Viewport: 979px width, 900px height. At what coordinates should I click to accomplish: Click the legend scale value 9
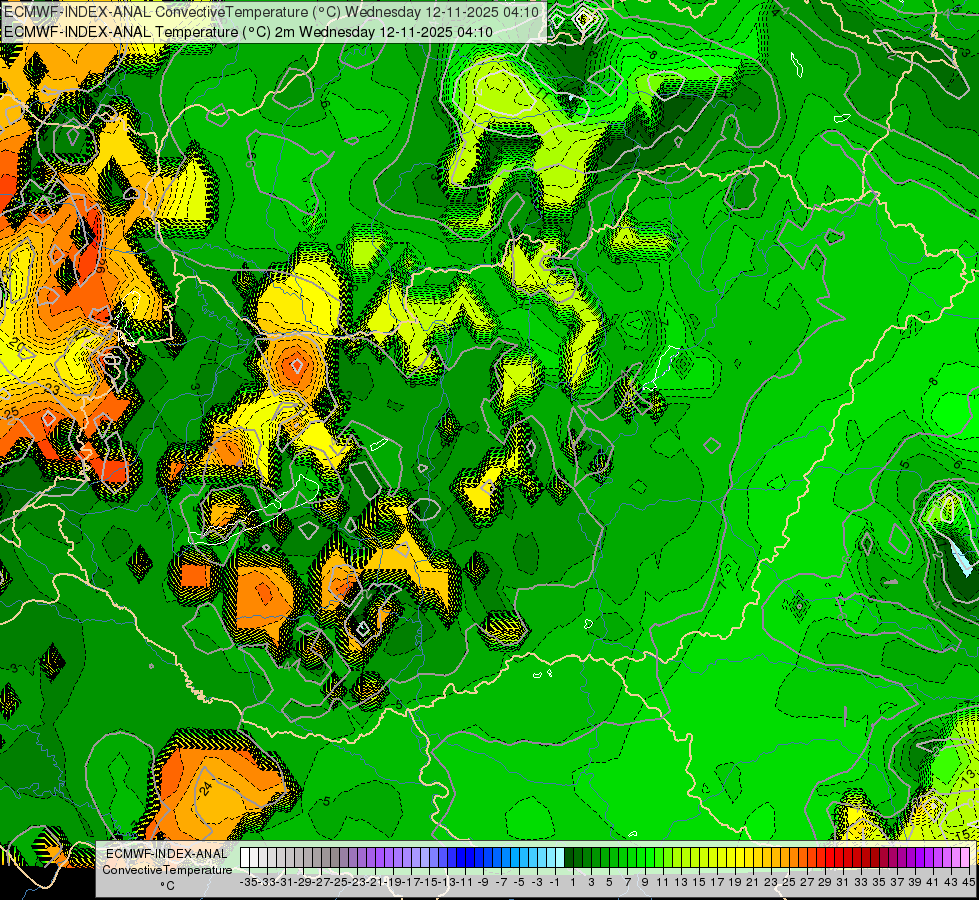tap(645, 882)
